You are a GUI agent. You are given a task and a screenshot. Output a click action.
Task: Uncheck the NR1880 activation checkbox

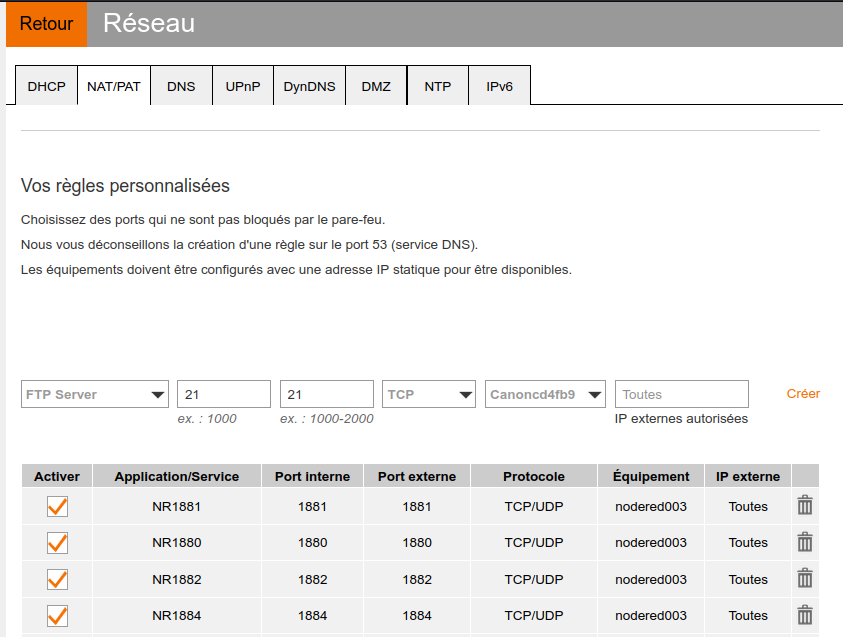point(57,543)
